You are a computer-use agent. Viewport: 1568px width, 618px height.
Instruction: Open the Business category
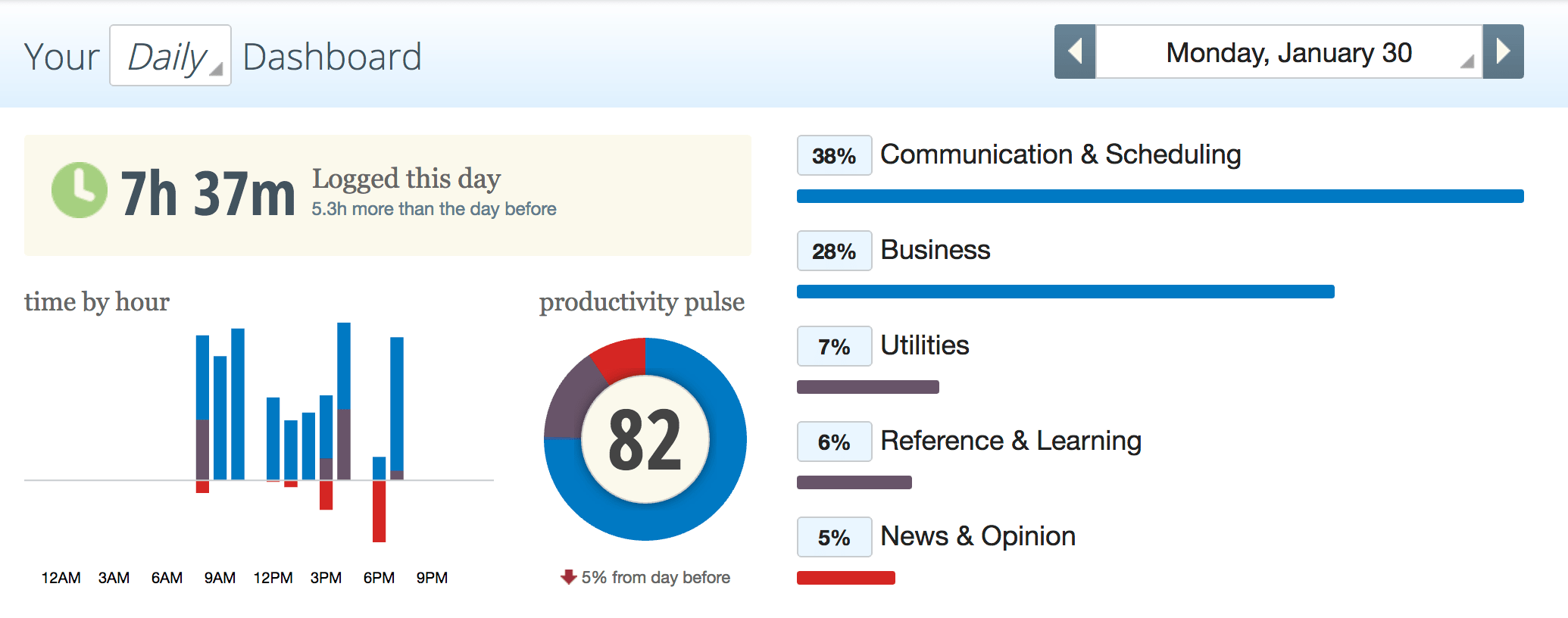(935, 250)
